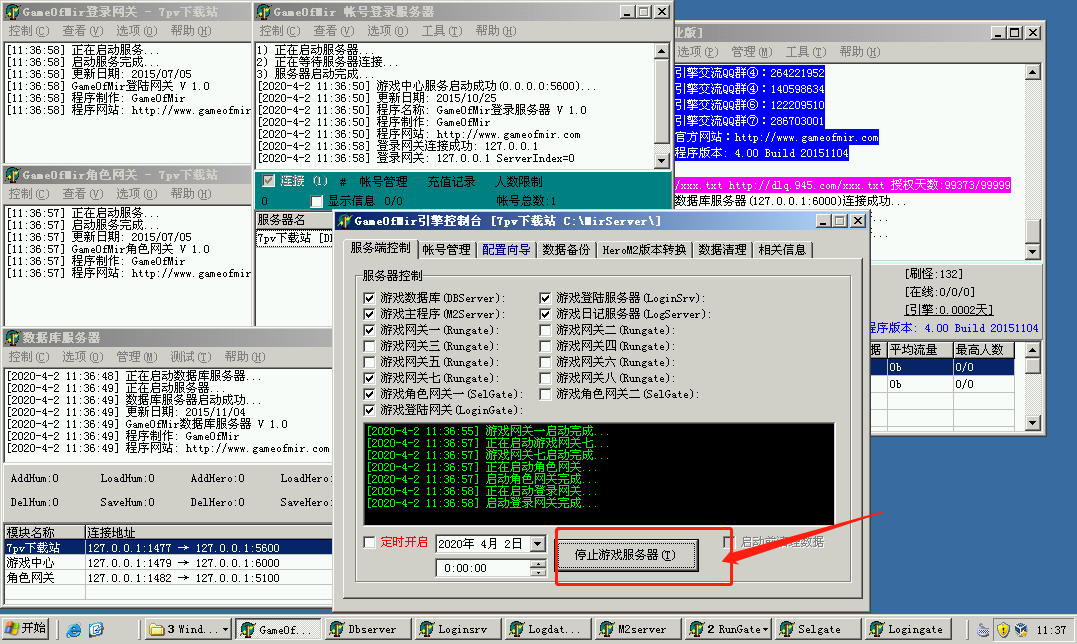
Task: Select 7pv下载站 row in module list
Action: 168,548
